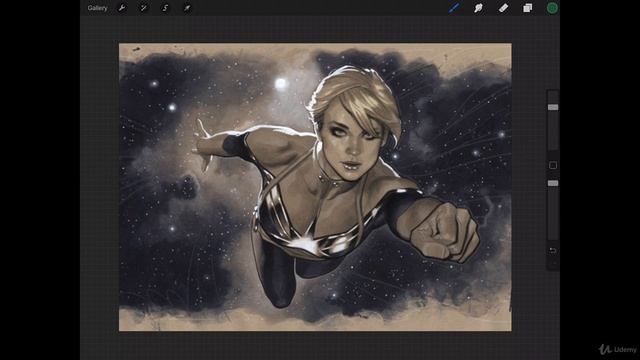Tap the artwork canvas
The image size is (640, 360).
tap(315, 187)
